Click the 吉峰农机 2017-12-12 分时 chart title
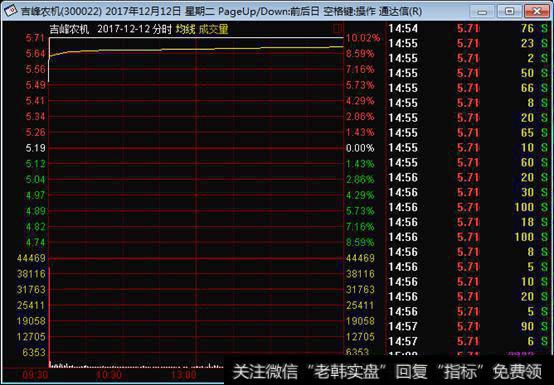This screenshot has height=385, width=554. [110, 29]
